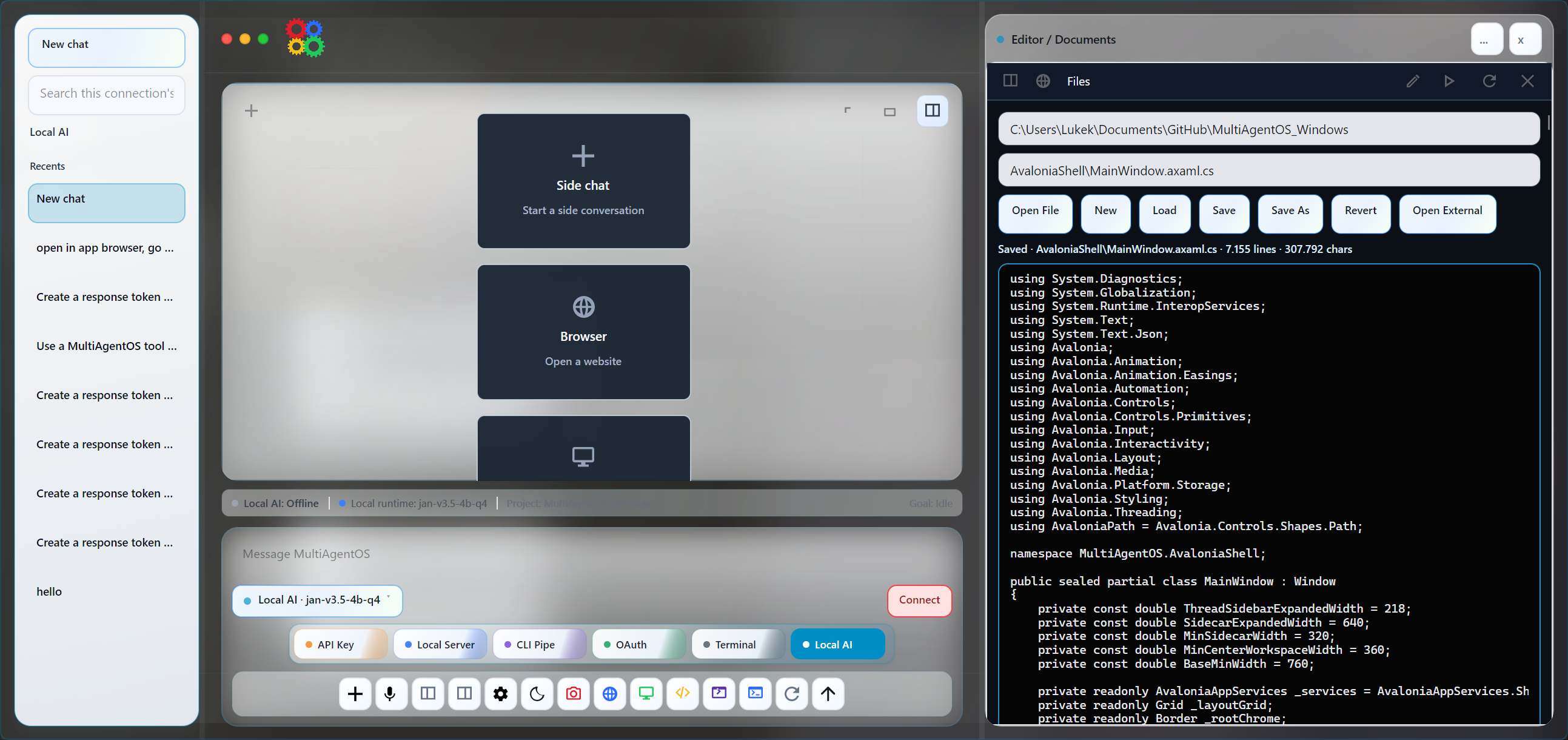
Task: Click the Open External button
Action: (1447, 214)
